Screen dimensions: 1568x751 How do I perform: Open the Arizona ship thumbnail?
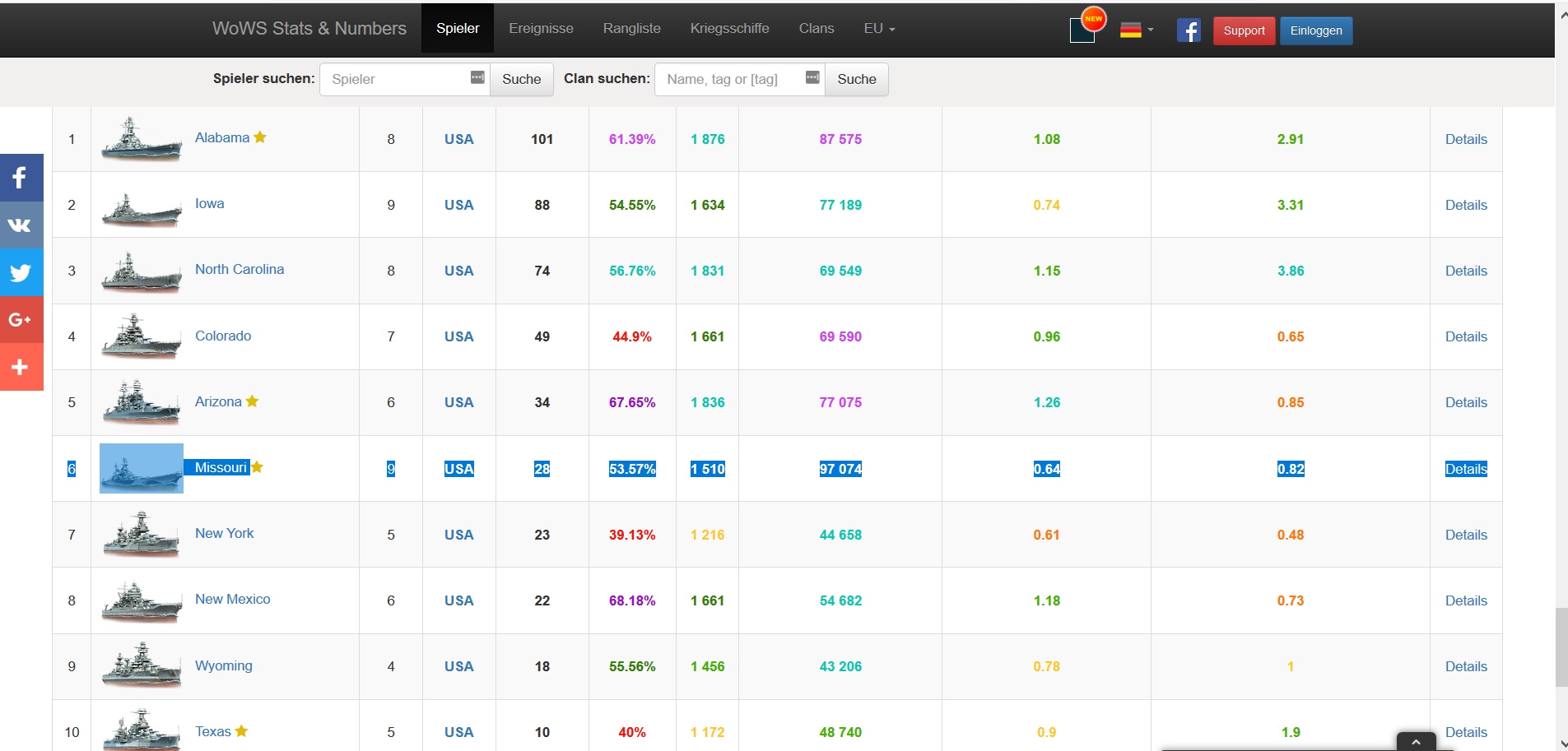pyautogui.click(x=142, y=401)
